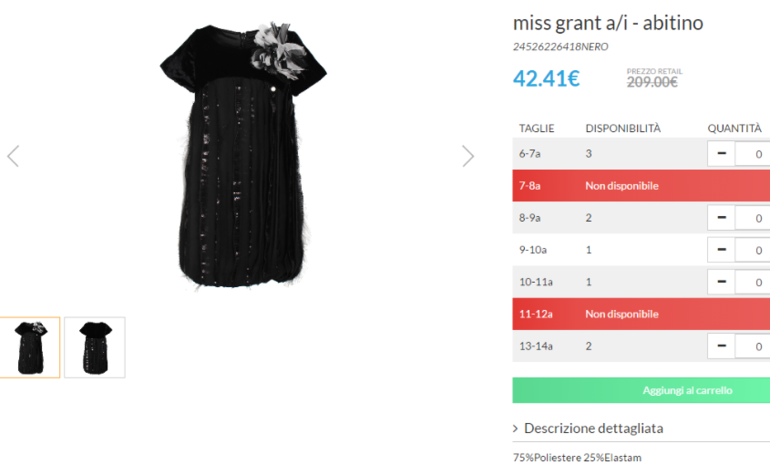Select the back view dress thumbnail
The image size is (770, 475).
point(95,347)
